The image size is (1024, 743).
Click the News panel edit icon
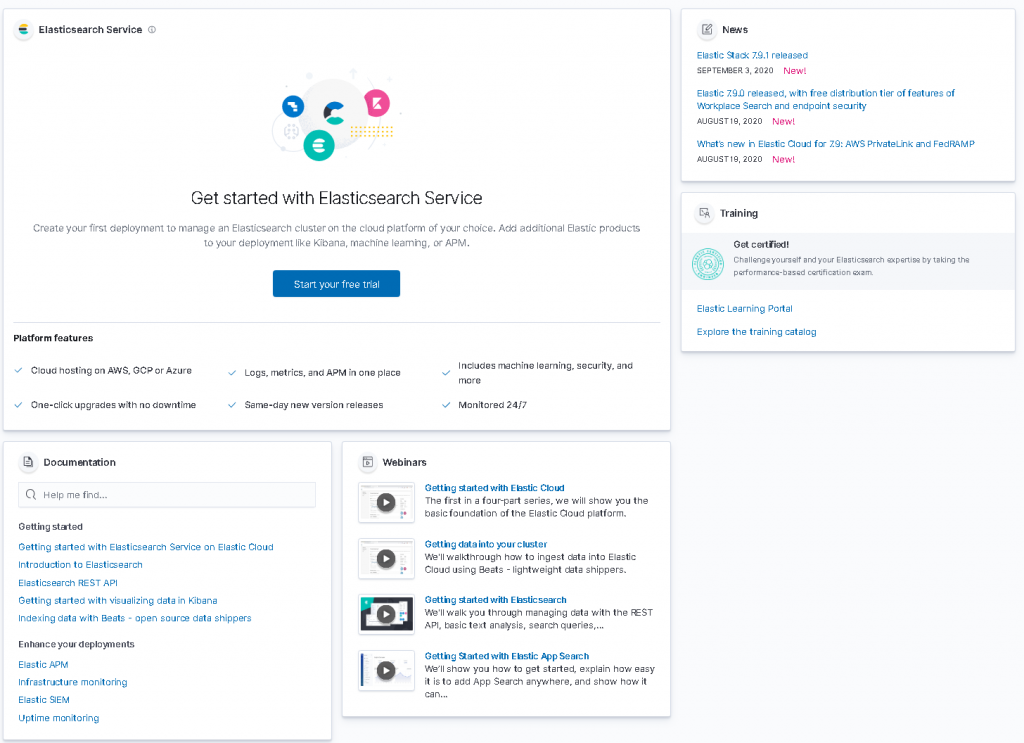pyautogui.click(x=707, y=29)
